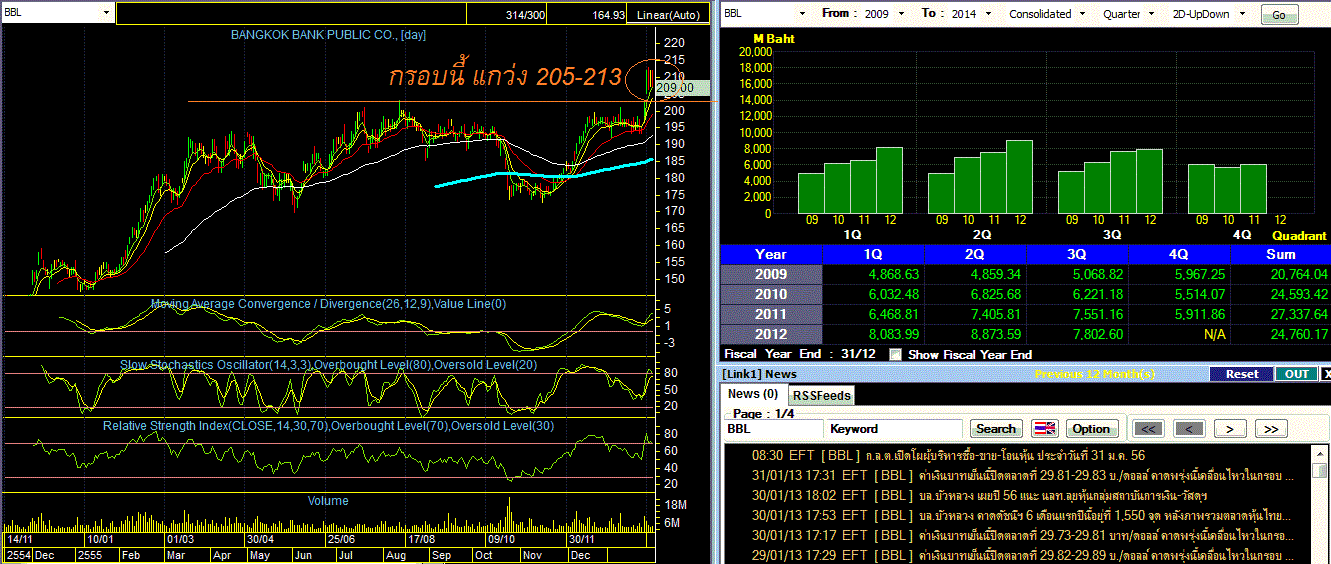The width and height of the screenshot is (1331, 564).
Task: Tick the Show Fiscal Year End checkbox
Action: point(895,354)
